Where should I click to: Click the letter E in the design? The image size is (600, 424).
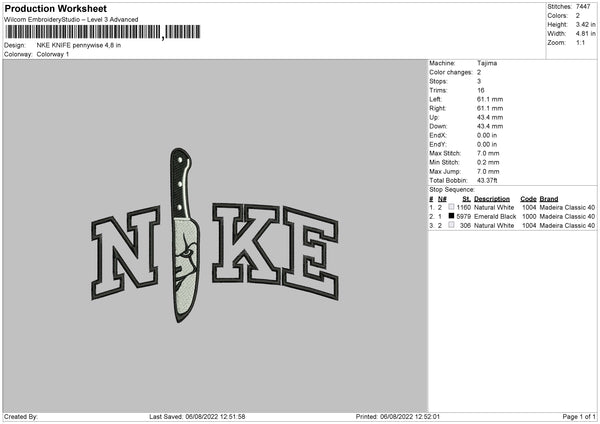click(310, 253)
